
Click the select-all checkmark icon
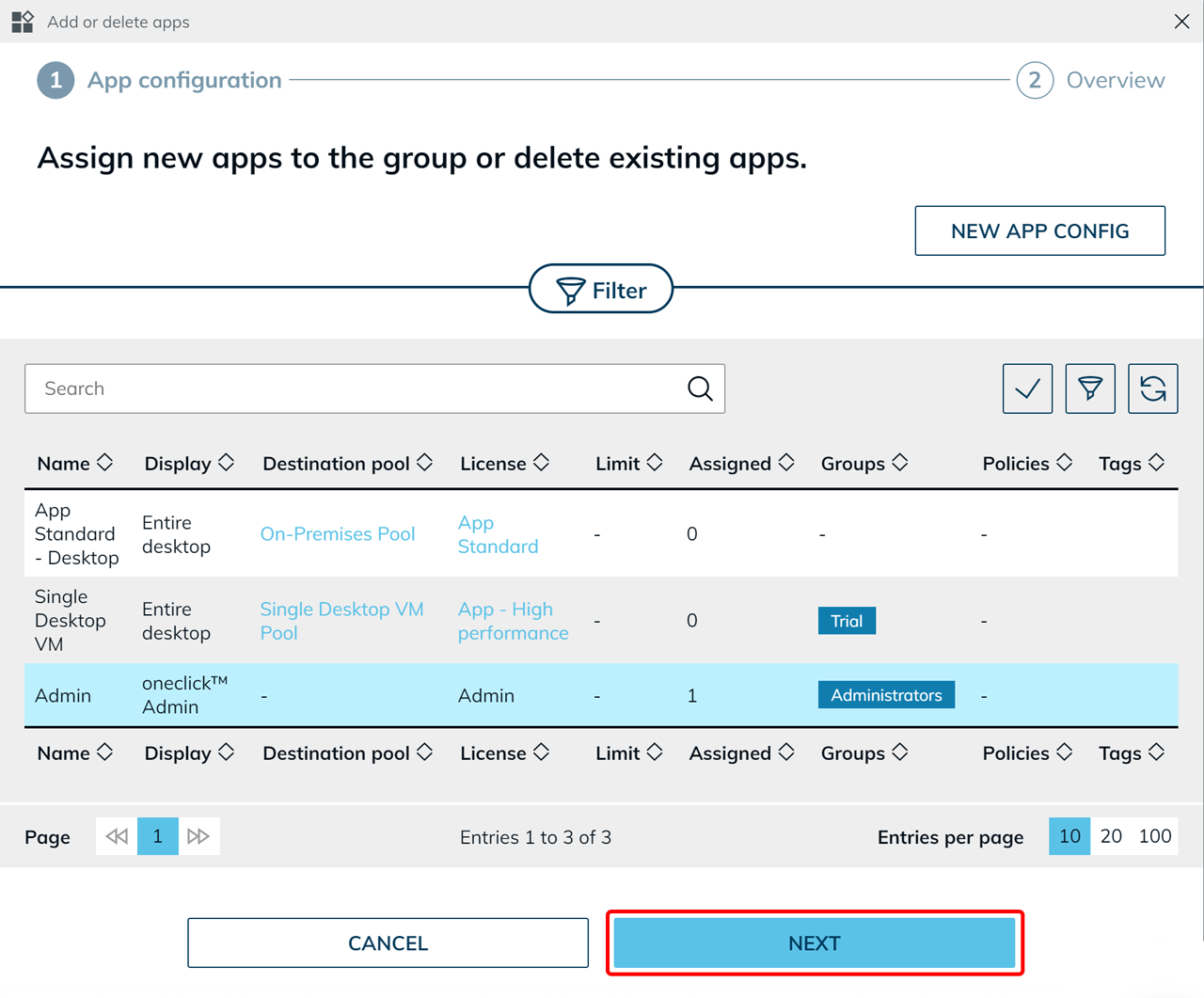tap(1027, 388)
